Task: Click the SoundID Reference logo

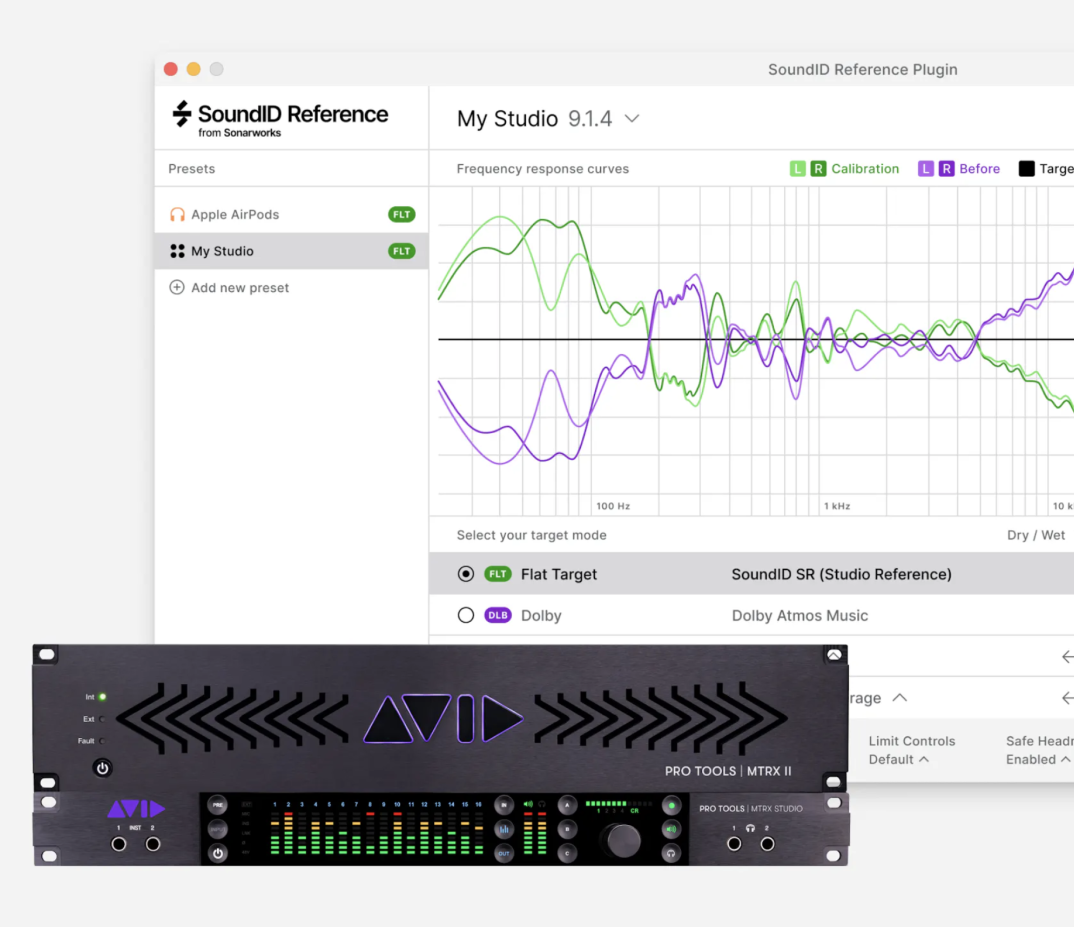Action: coord(279,119)
